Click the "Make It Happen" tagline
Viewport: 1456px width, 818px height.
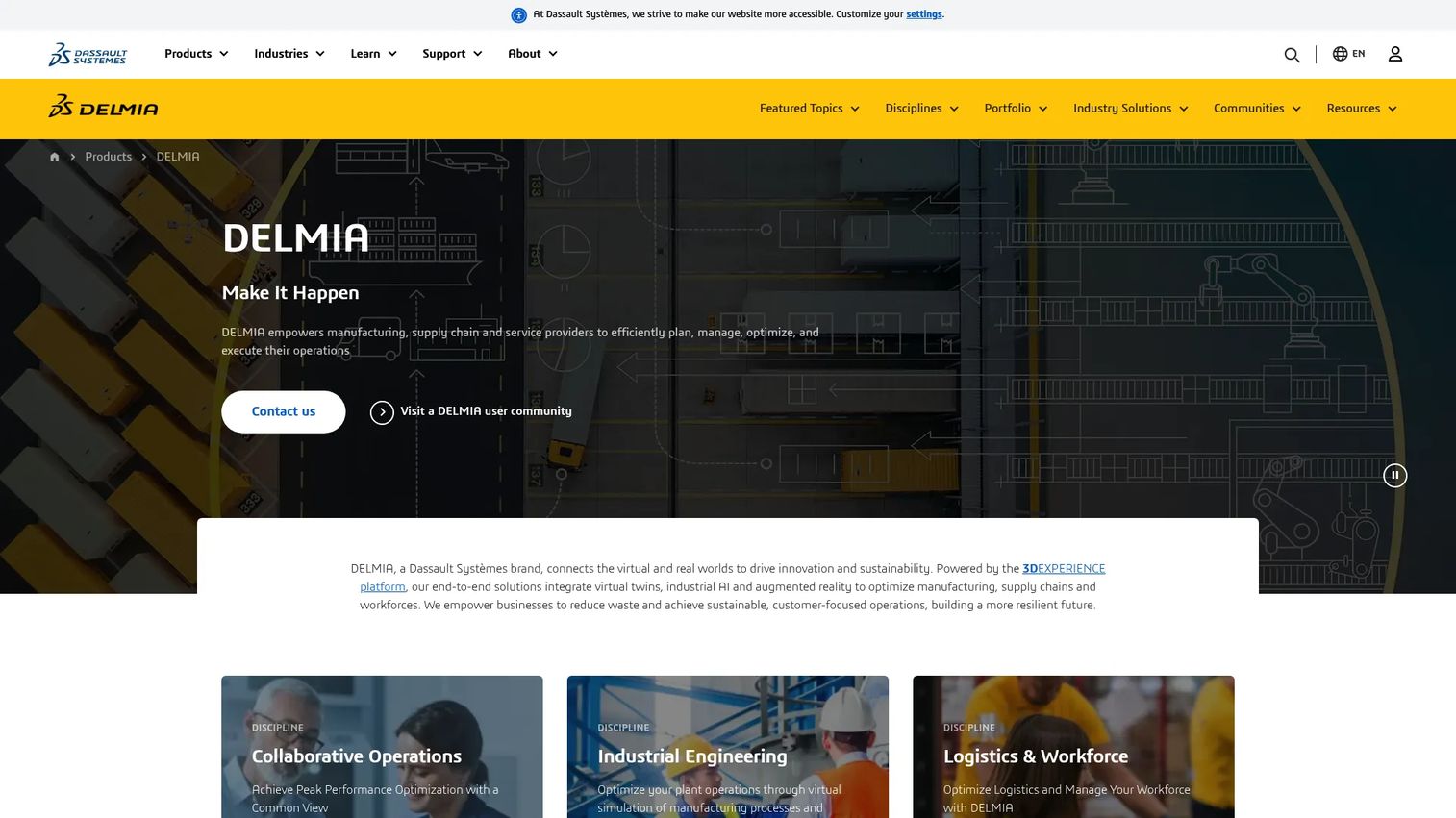[x=290, y=293]
